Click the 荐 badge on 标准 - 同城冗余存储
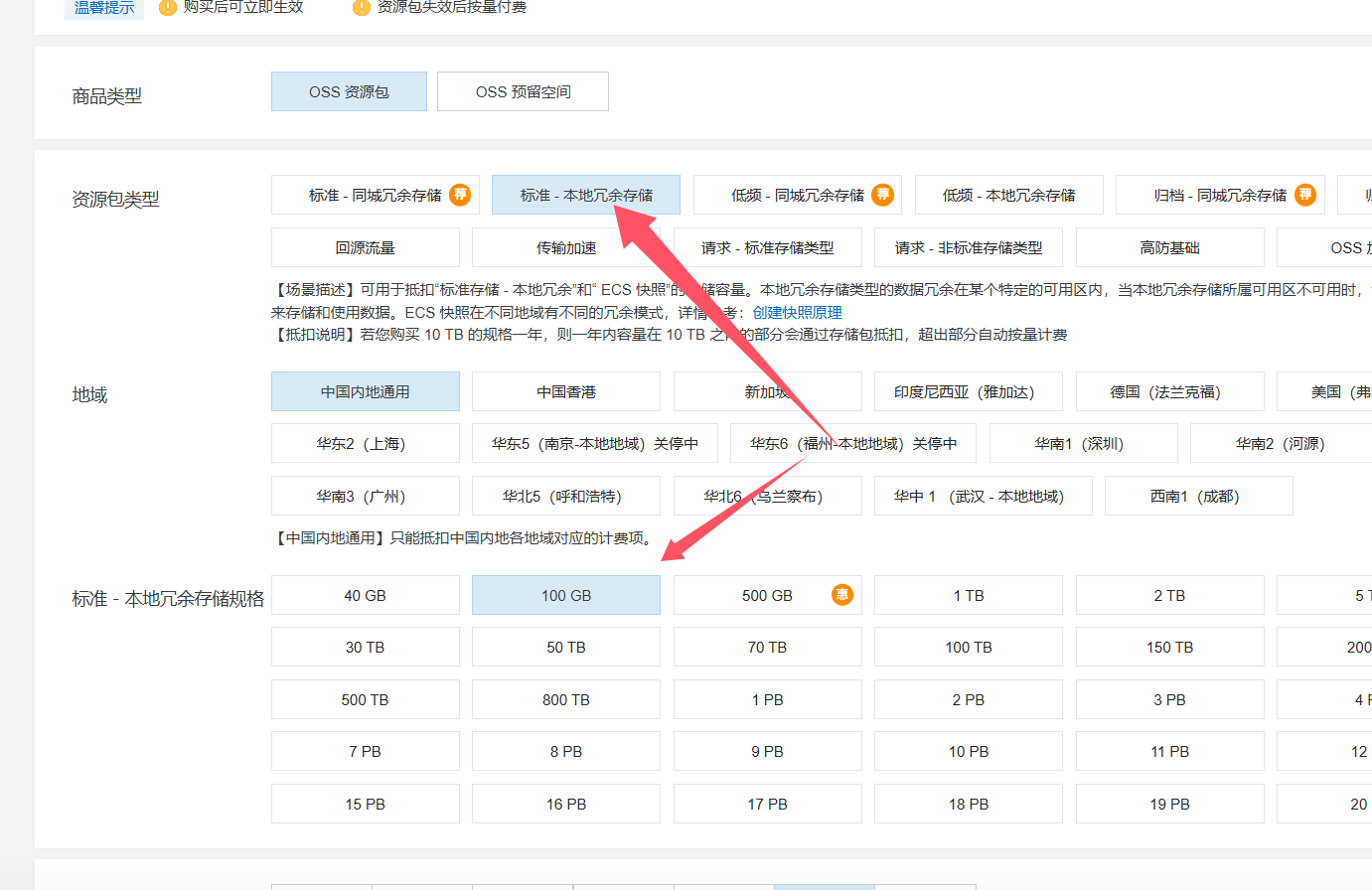Image resolution: width=1372 pixels, height=890 pixels. [460, 195]
